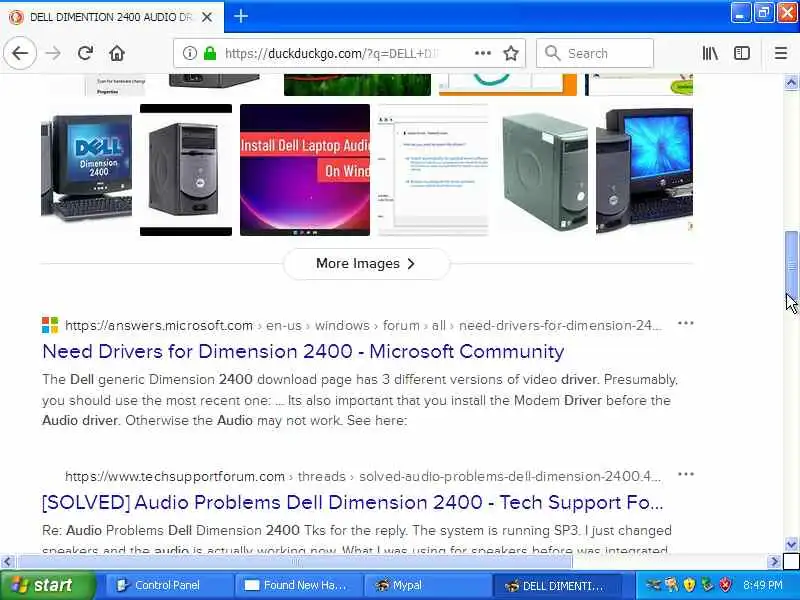Click horizontal scrollbar right arrow

pyautogui.click(x=774, y=562)
